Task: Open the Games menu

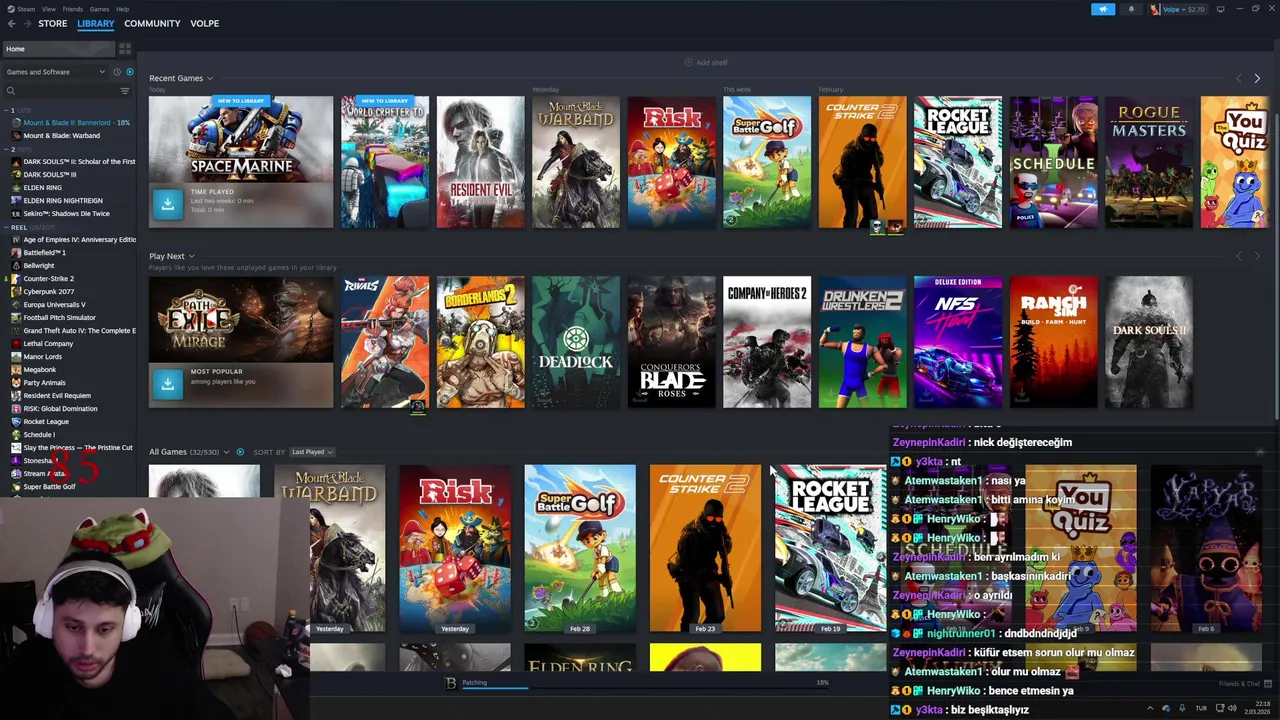Action: 100,9
